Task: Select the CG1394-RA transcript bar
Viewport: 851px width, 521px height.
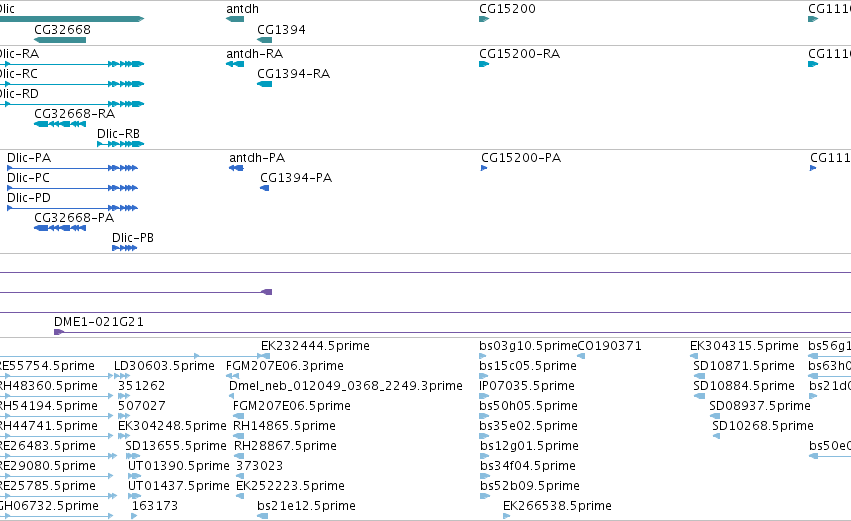Action: pyautogui.click(x=264, y=84)
